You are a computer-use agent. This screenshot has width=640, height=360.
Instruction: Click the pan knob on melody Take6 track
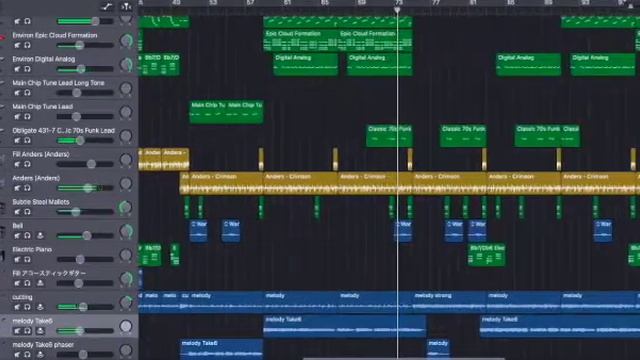pos(126,326)
